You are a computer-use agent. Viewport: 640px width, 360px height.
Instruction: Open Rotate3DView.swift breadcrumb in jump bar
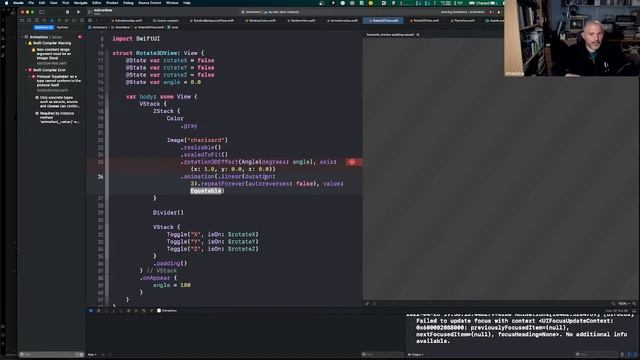[x=149, y=27]
